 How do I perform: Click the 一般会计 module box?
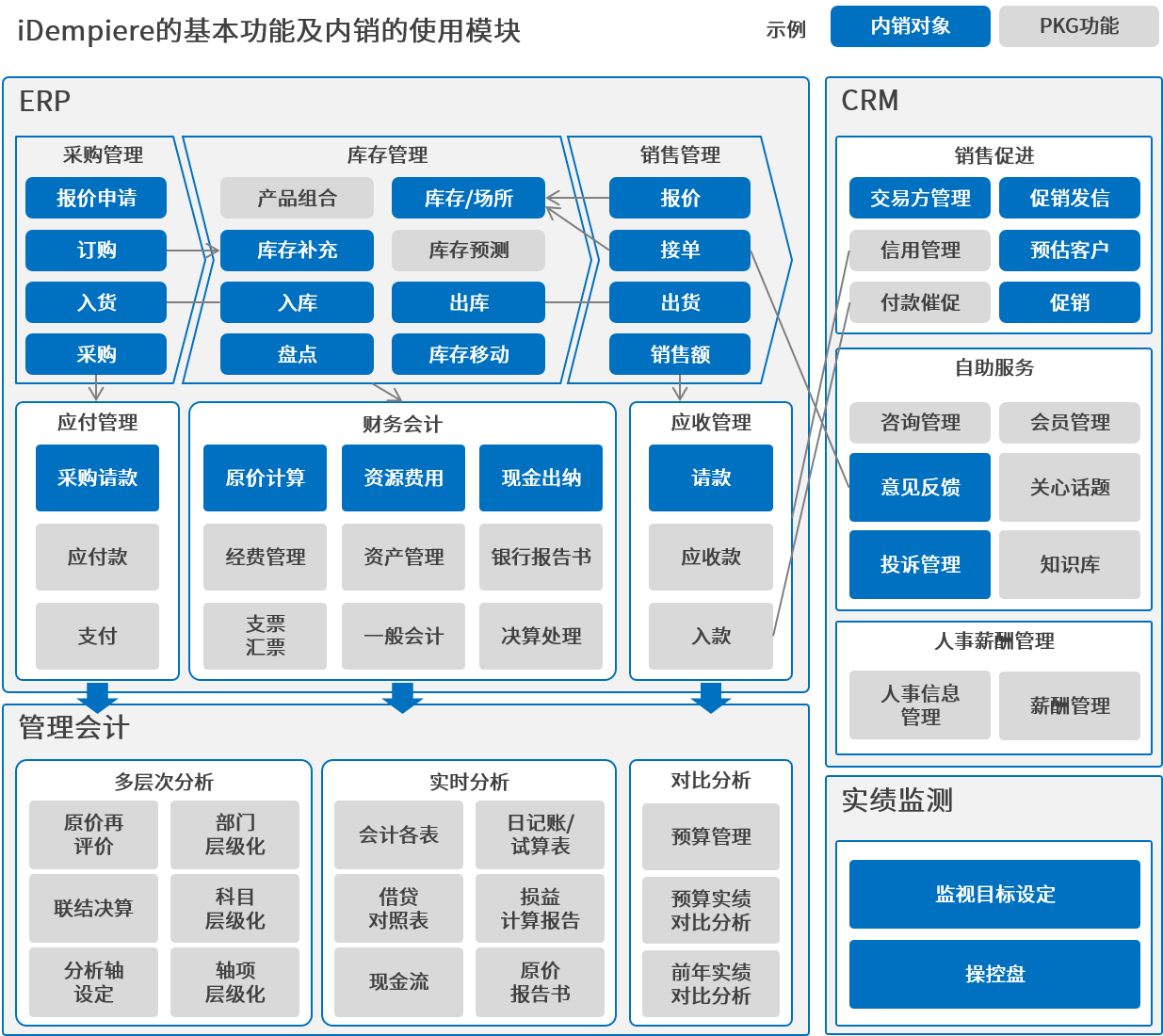pos(403,637)
